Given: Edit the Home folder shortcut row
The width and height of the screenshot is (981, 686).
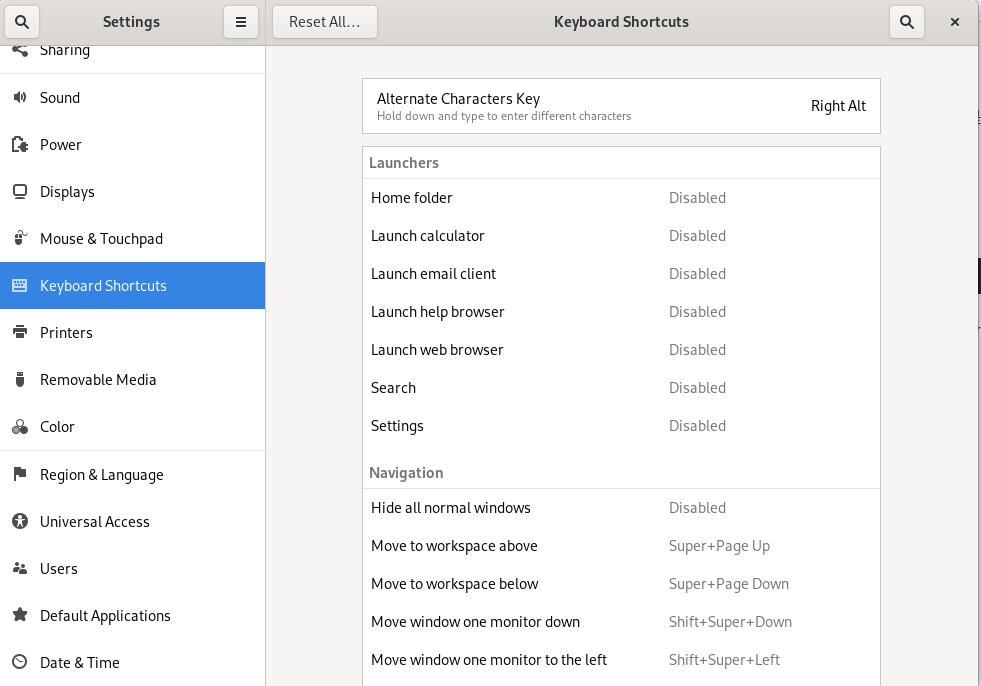Looking at the screenshot, I should [x=621, y=198].
